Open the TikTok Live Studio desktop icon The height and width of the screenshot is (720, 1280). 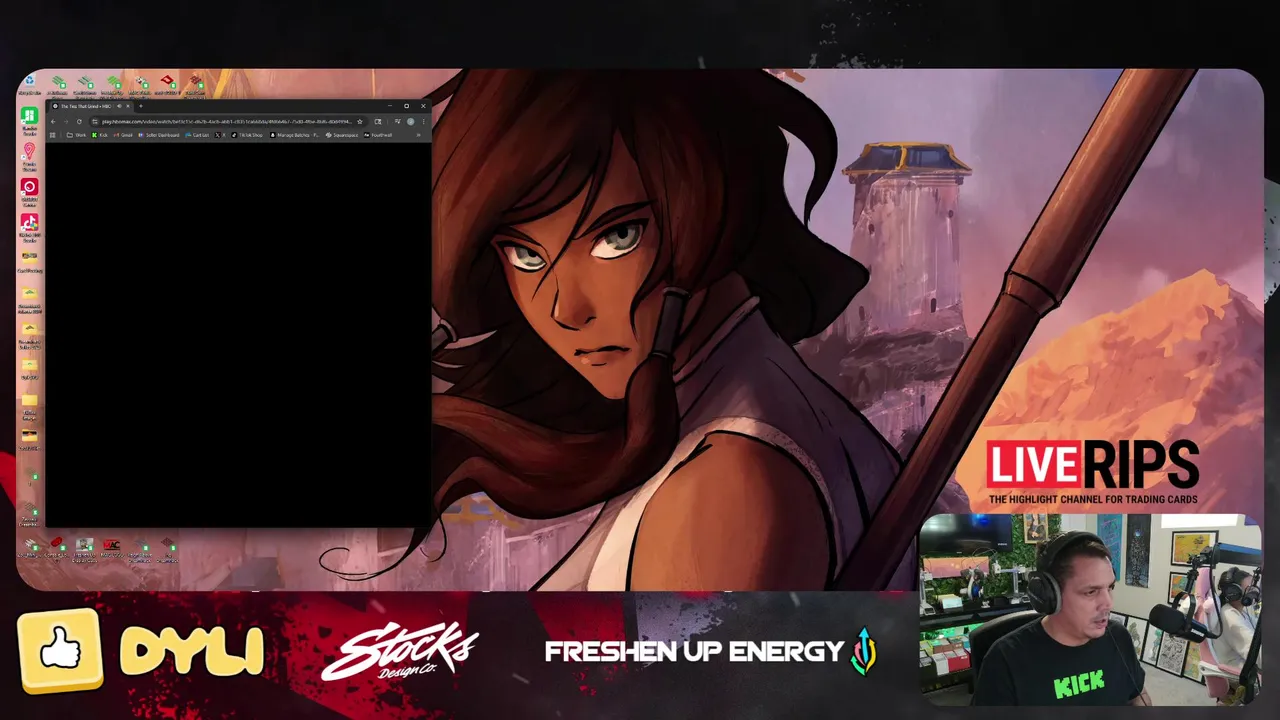[29, 224]
